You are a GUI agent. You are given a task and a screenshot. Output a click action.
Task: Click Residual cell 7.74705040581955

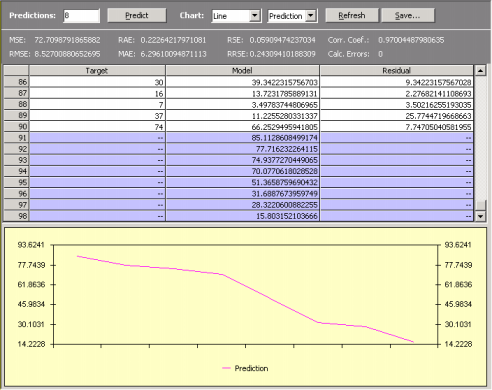(x=396, y=127)
